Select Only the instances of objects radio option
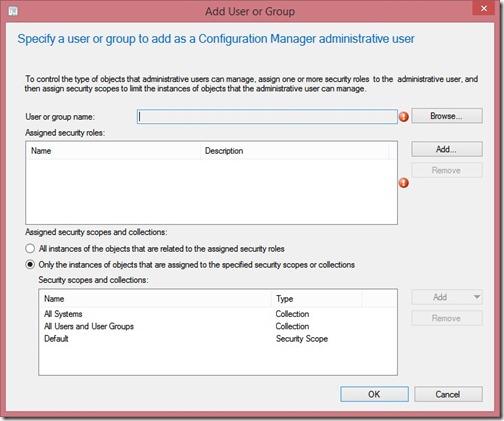This screenshot has height=421, width=504. (x=30, y=265)
